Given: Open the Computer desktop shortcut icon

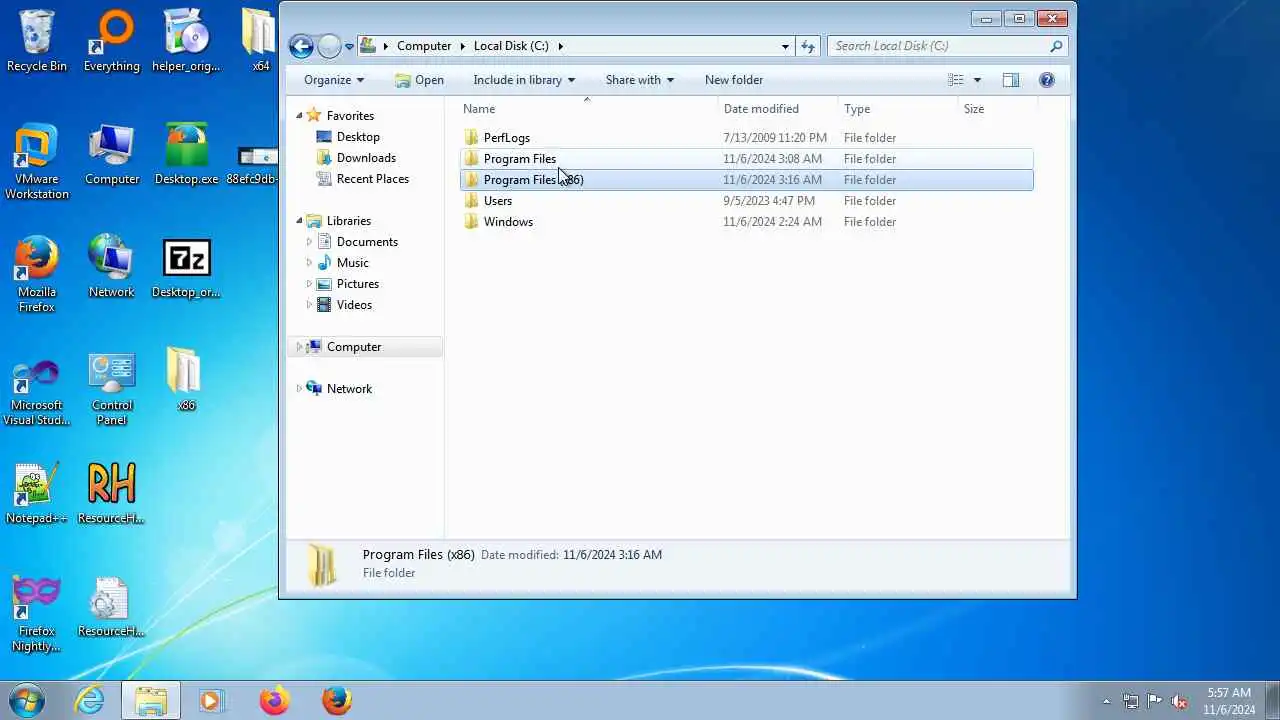Looking at the screenshot, I should [112, 155].
